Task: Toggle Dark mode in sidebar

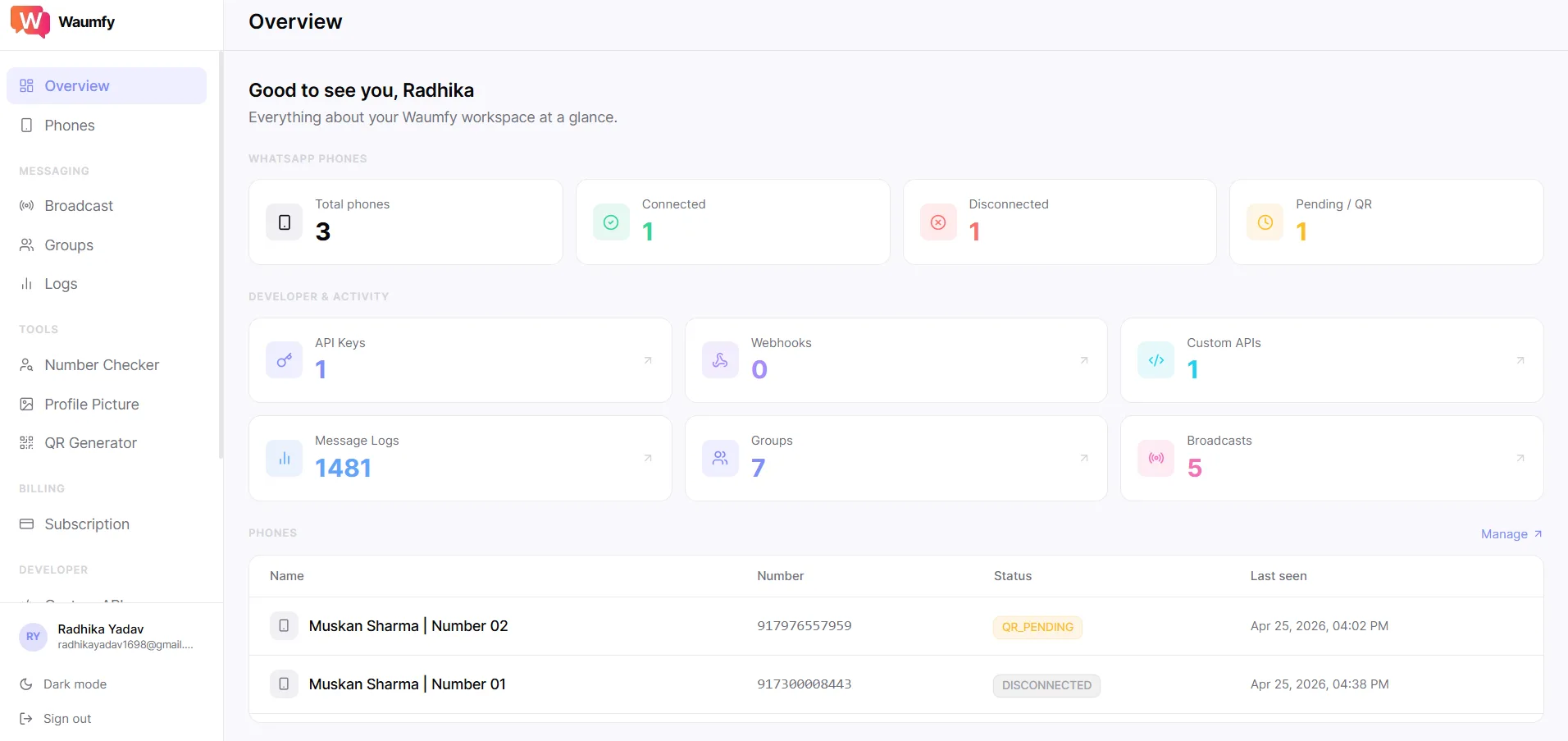Action: coord(74,684)
